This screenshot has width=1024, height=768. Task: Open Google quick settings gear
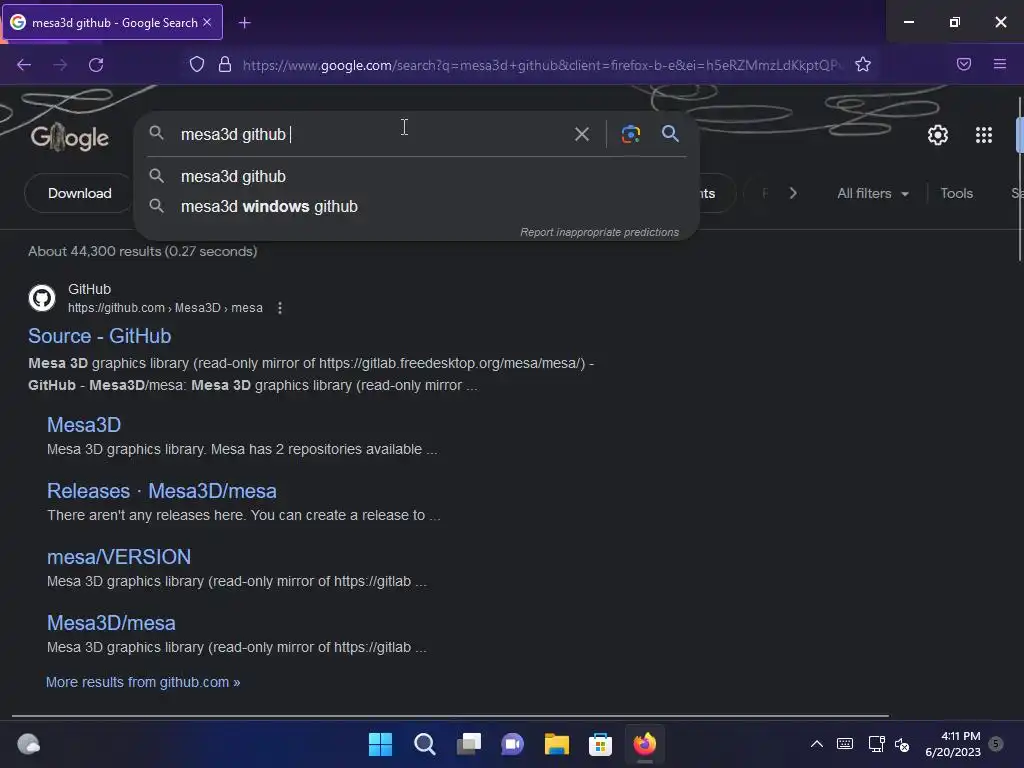tap(938, 135)
